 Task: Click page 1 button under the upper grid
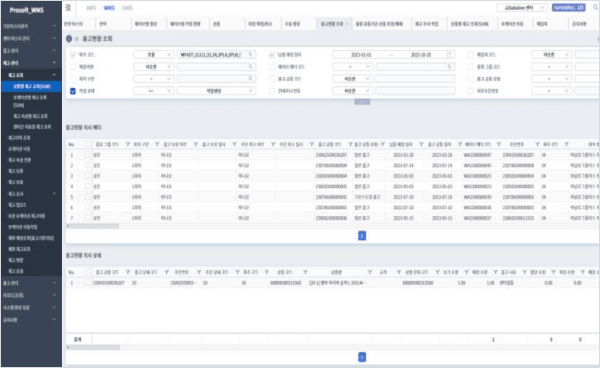click(362, 236)
